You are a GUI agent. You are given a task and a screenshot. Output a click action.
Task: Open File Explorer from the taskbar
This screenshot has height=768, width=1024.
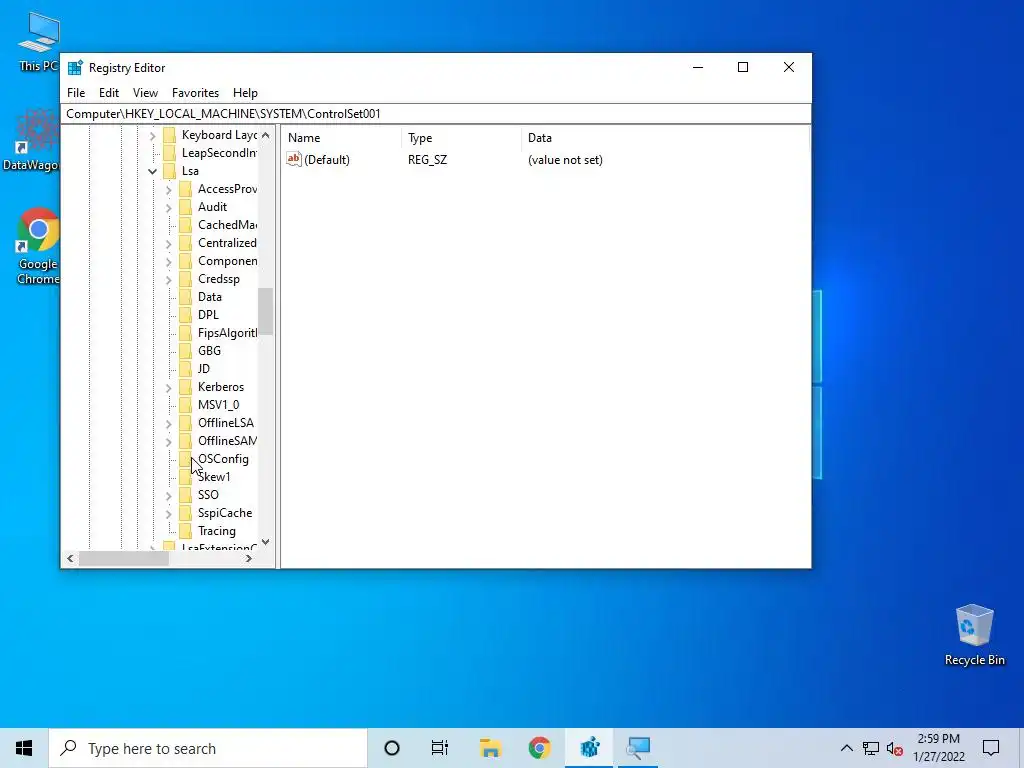pyautogui.click(x=490, y=748)
